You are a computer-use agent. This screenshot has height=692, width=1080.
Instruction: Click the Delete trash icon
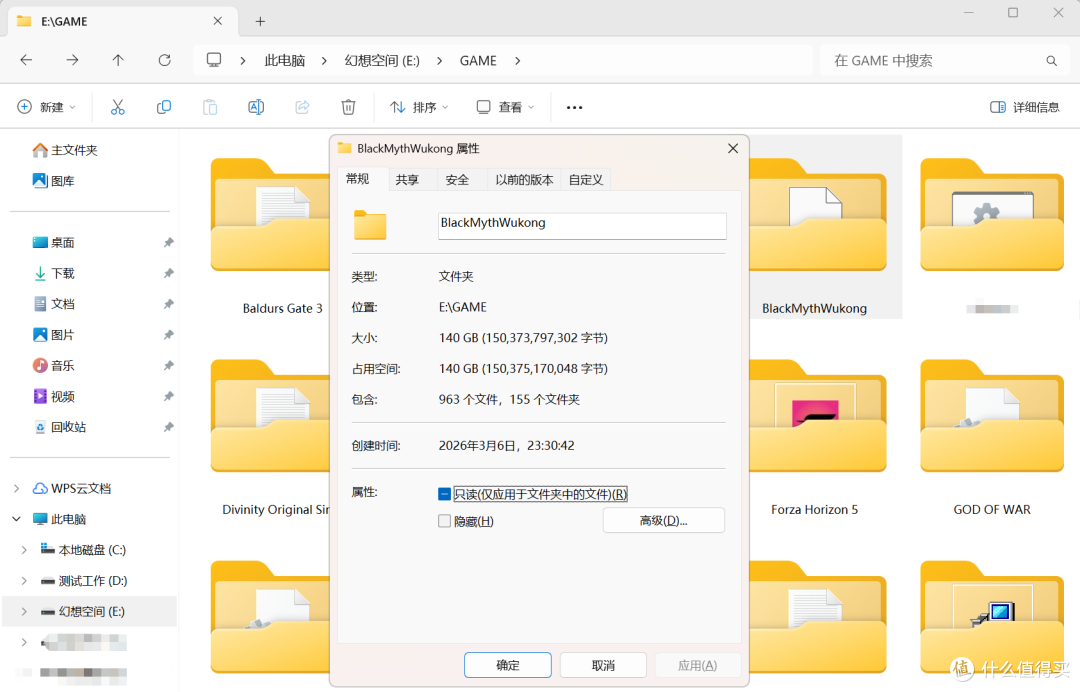point(349,107)
